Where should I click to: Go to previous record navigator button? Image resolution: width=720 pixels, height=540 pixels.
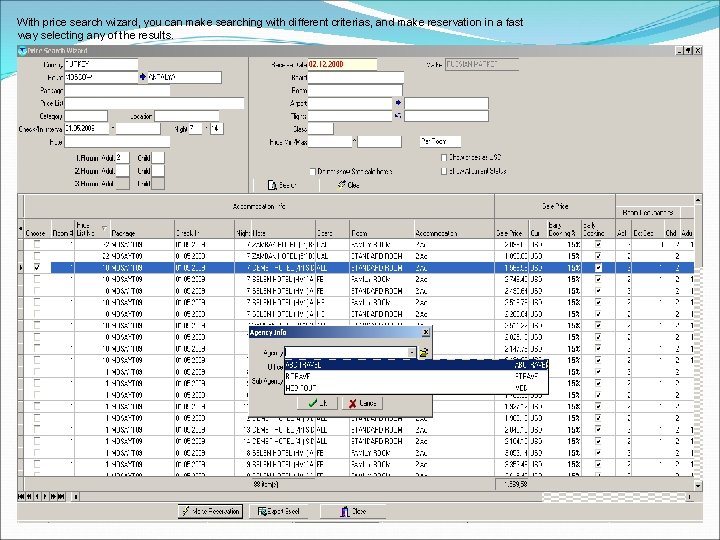click(37, 496)
